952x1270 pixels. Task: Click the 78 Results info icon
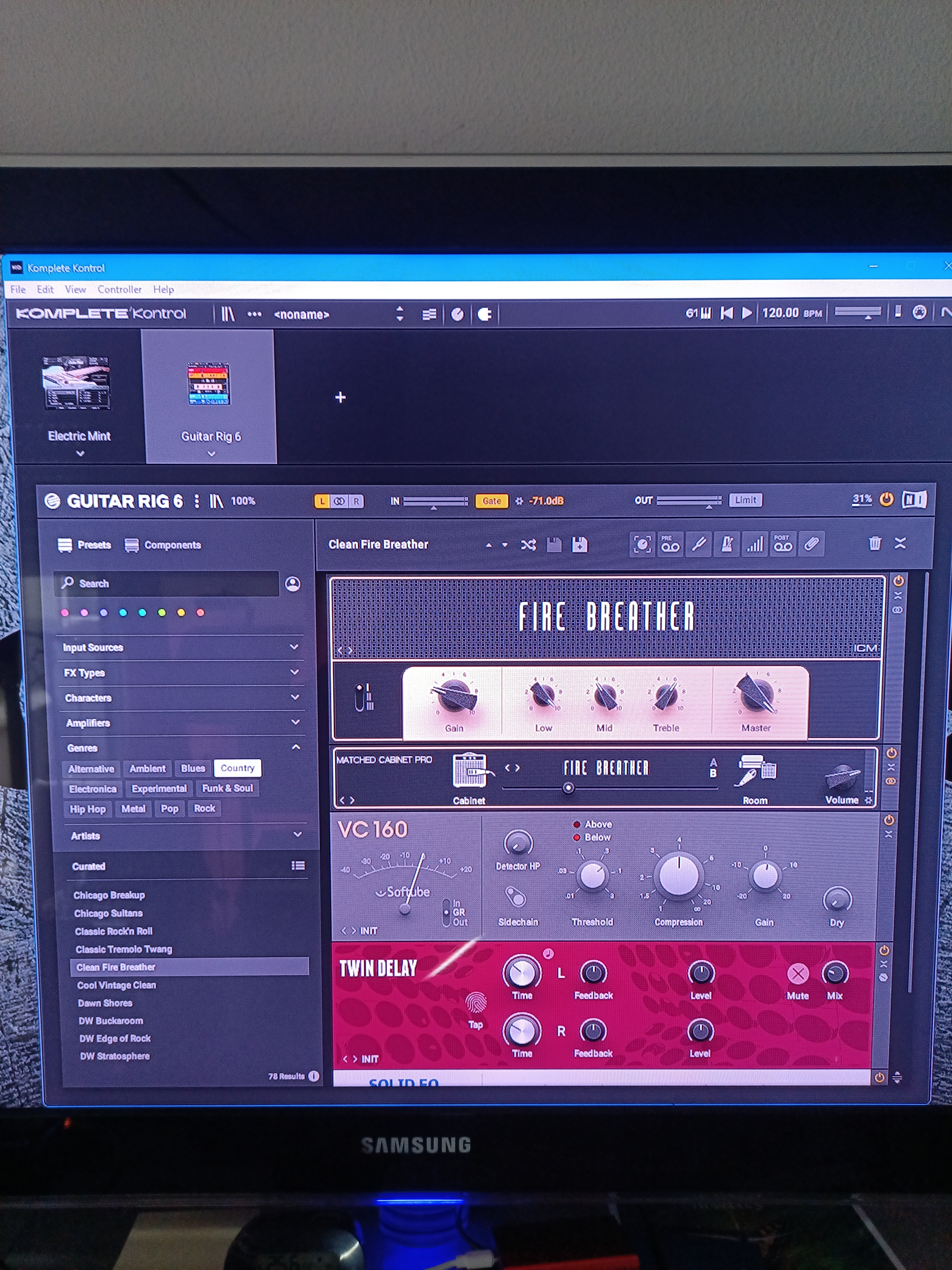313,1076
